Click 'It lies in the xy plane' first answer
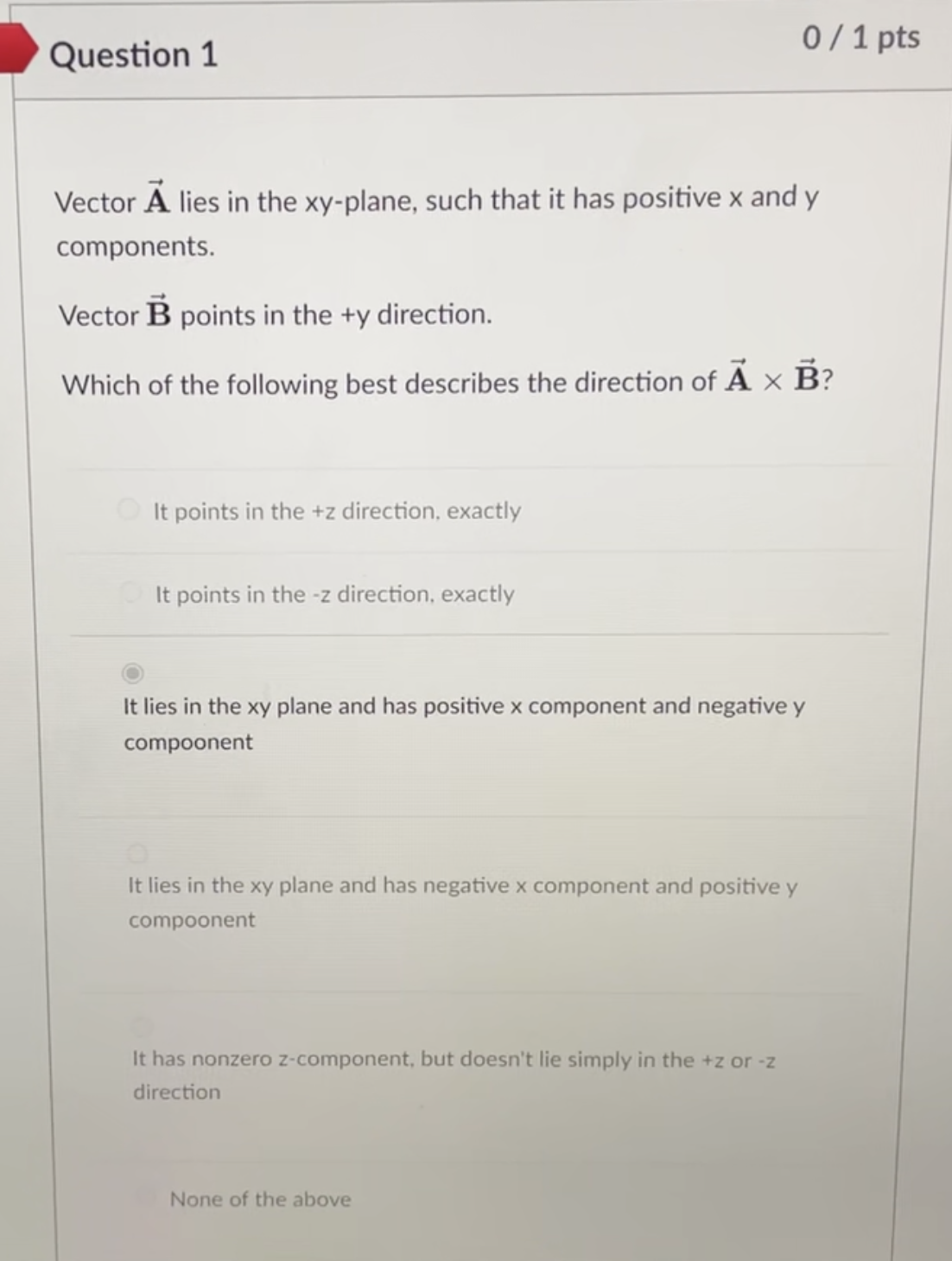Image resolution: width=952 pixels, height=1261 pixels. (464, 706)
